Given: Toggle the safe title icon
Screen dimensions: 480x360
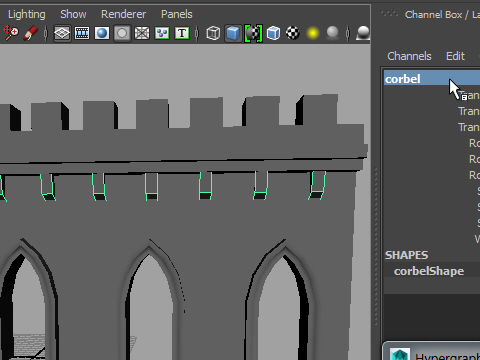Looking at the screenshot, I should pos(182,33).
